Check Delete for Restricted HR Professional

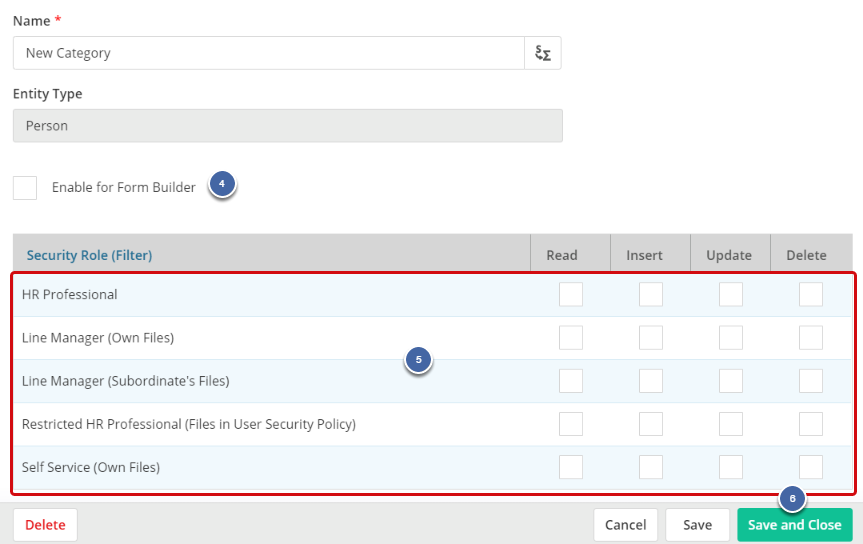coord(811,424)
